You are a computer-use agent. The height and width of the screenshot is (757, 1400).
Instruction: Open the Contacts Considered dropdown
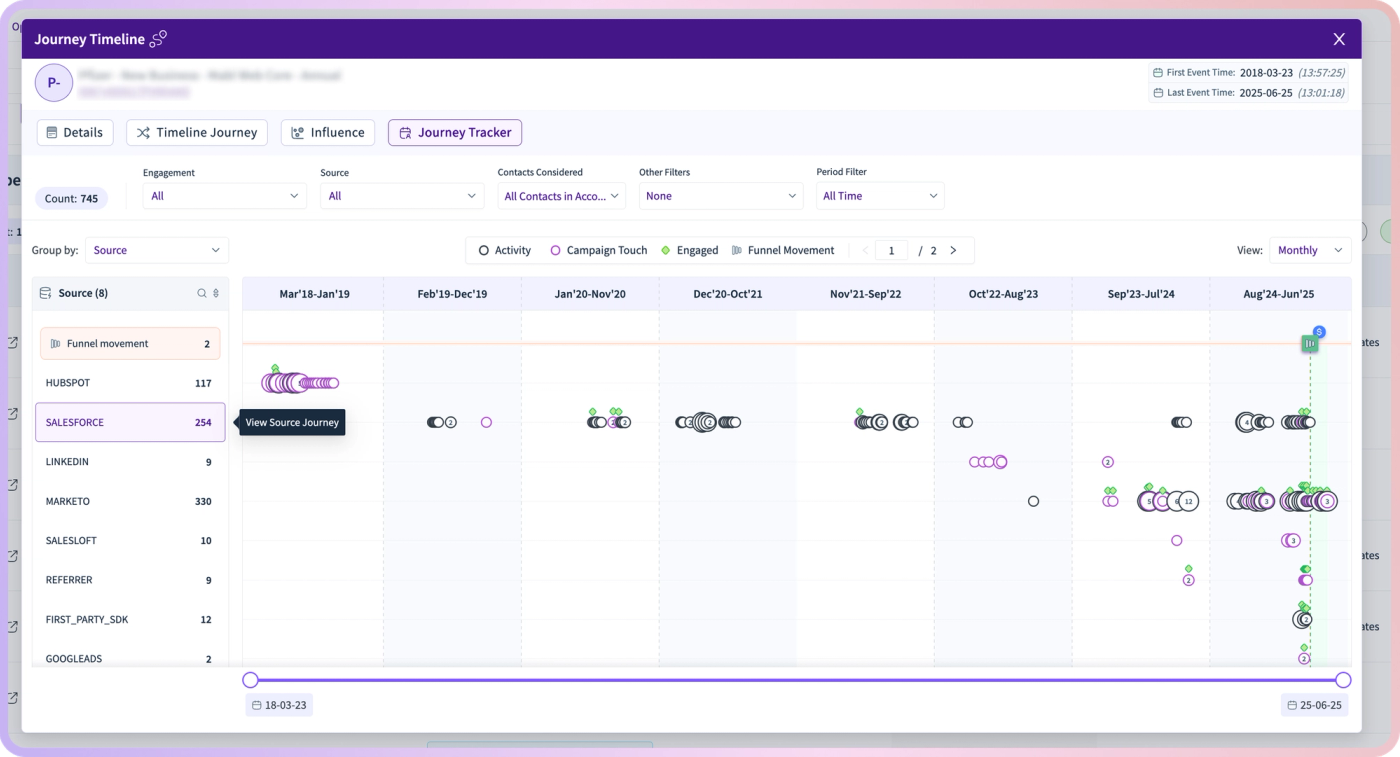(x=562, y=196)
